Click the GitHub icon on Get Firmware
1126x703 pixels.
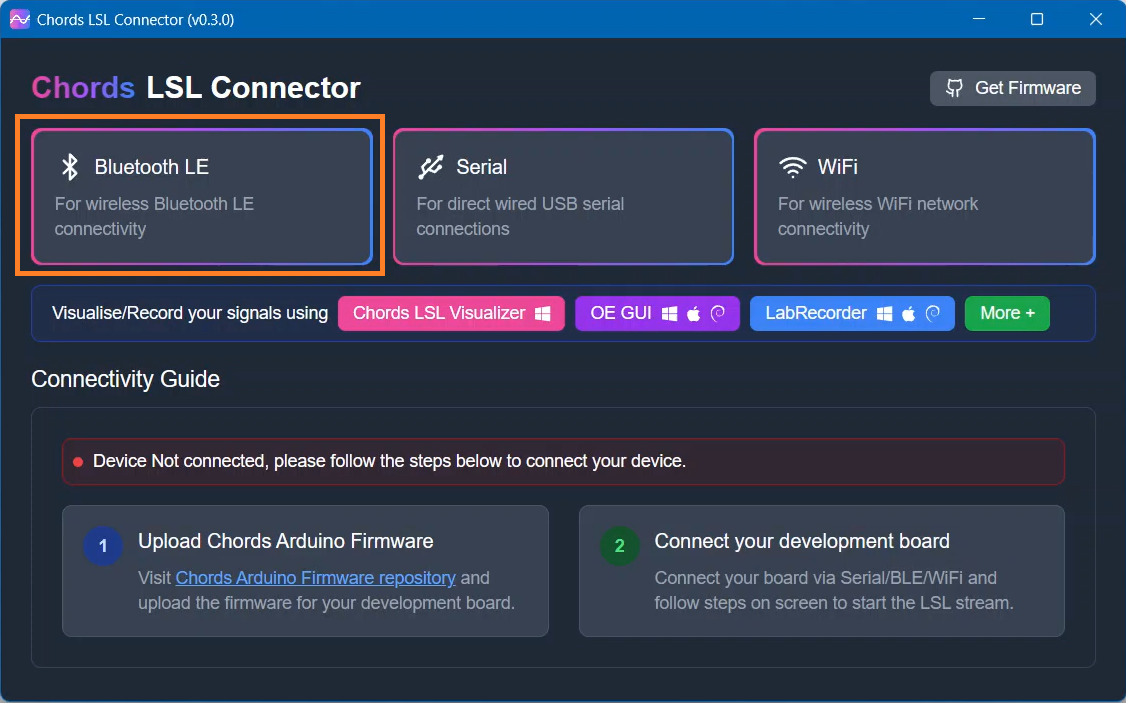click(x=955, y=88)
